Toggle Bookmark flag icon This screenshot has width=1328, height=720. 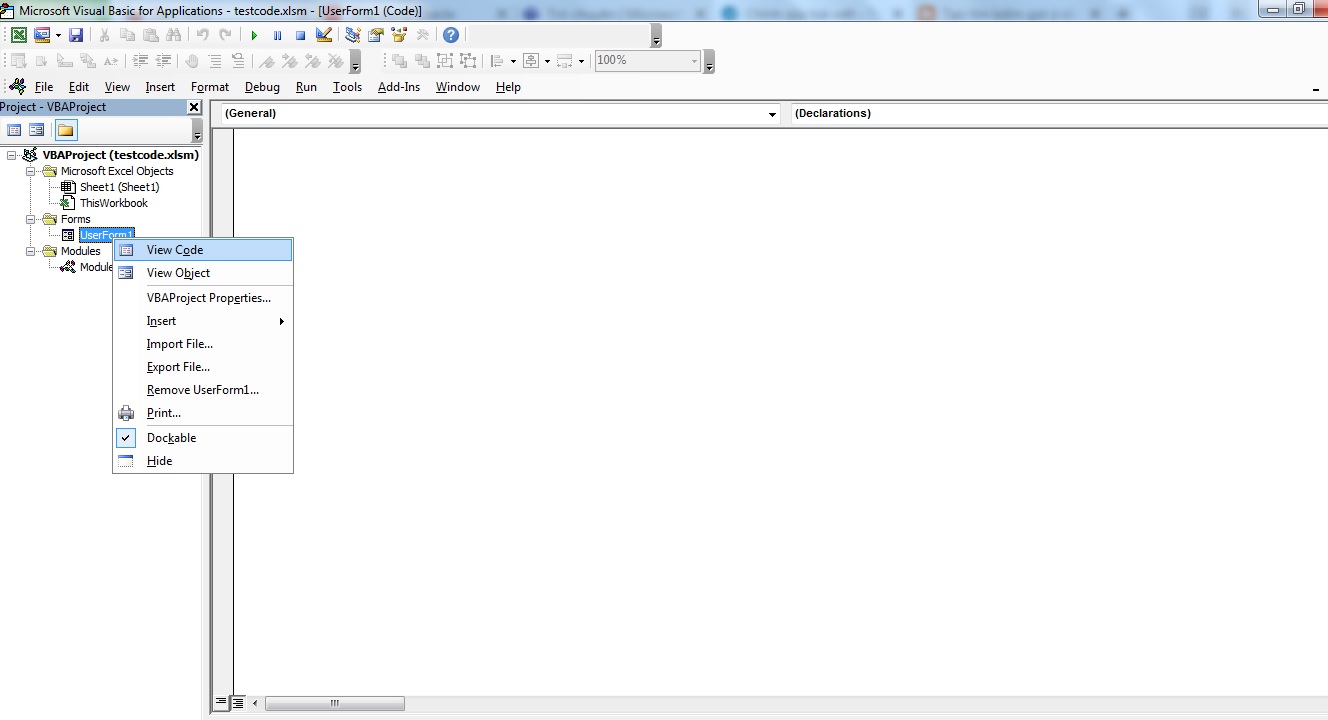pyautogui.click(x=267, y=61)
